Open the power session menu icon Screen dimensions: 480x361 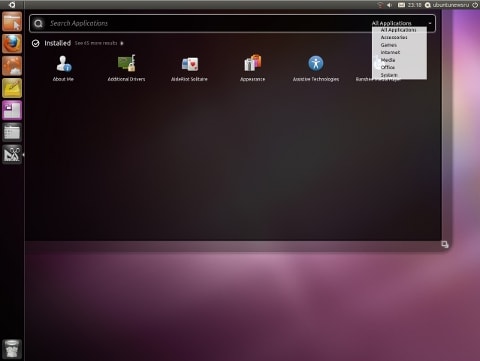tap(475, 5)
